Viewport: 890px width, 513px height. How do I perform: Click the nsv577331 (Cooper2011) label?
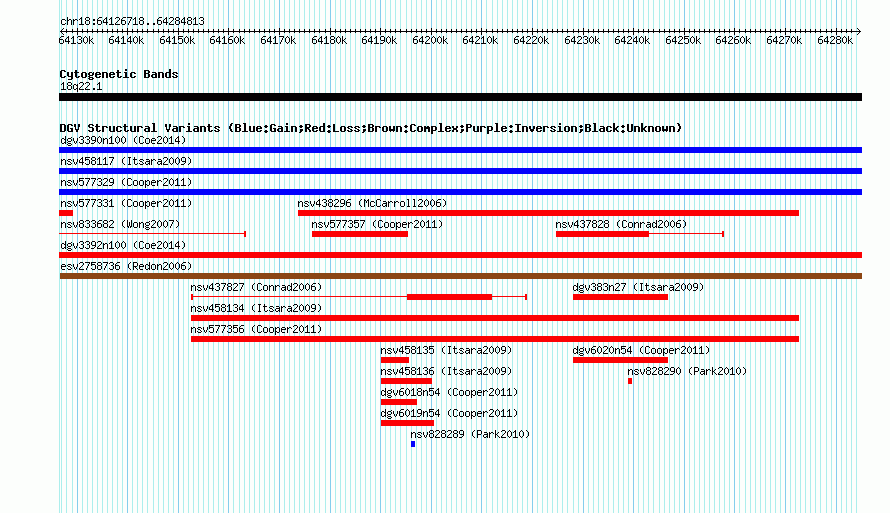(126, 203)
